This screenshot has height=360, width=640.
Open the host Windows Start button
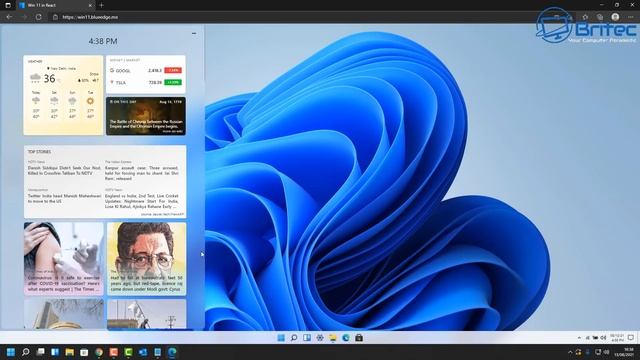(x=11, y=352)
